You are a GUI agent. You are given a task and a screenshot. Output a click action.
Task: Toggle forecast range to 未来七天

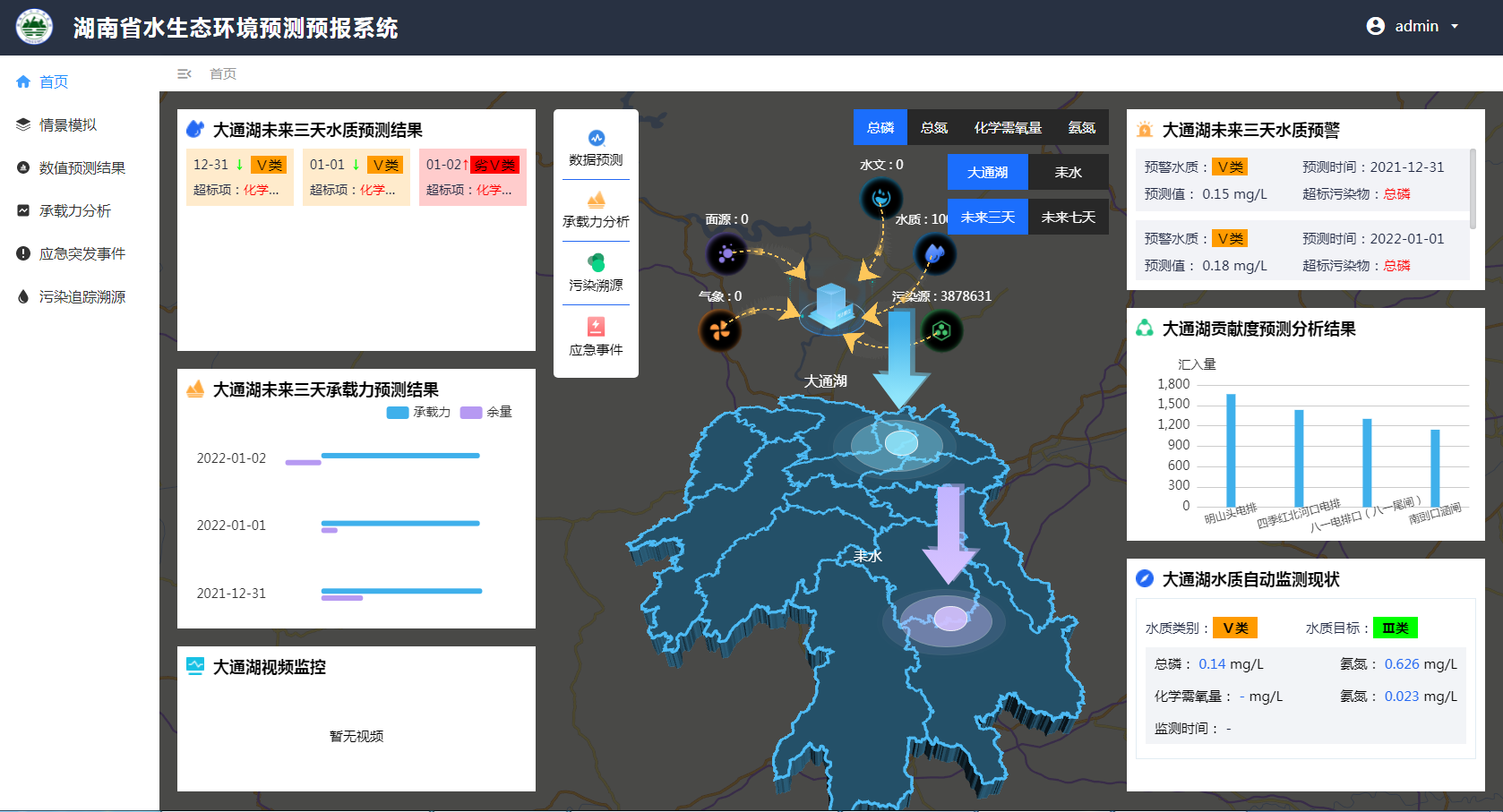1068,218
